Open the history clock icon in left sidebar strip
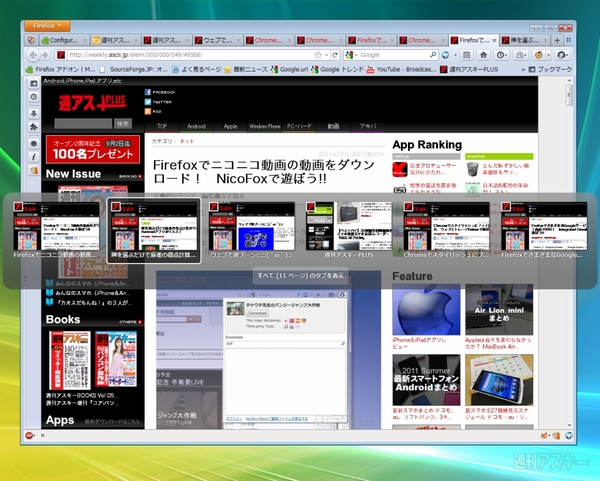Image resolution: width=600 pixels, height=481 pixels. tap(34, 97)
